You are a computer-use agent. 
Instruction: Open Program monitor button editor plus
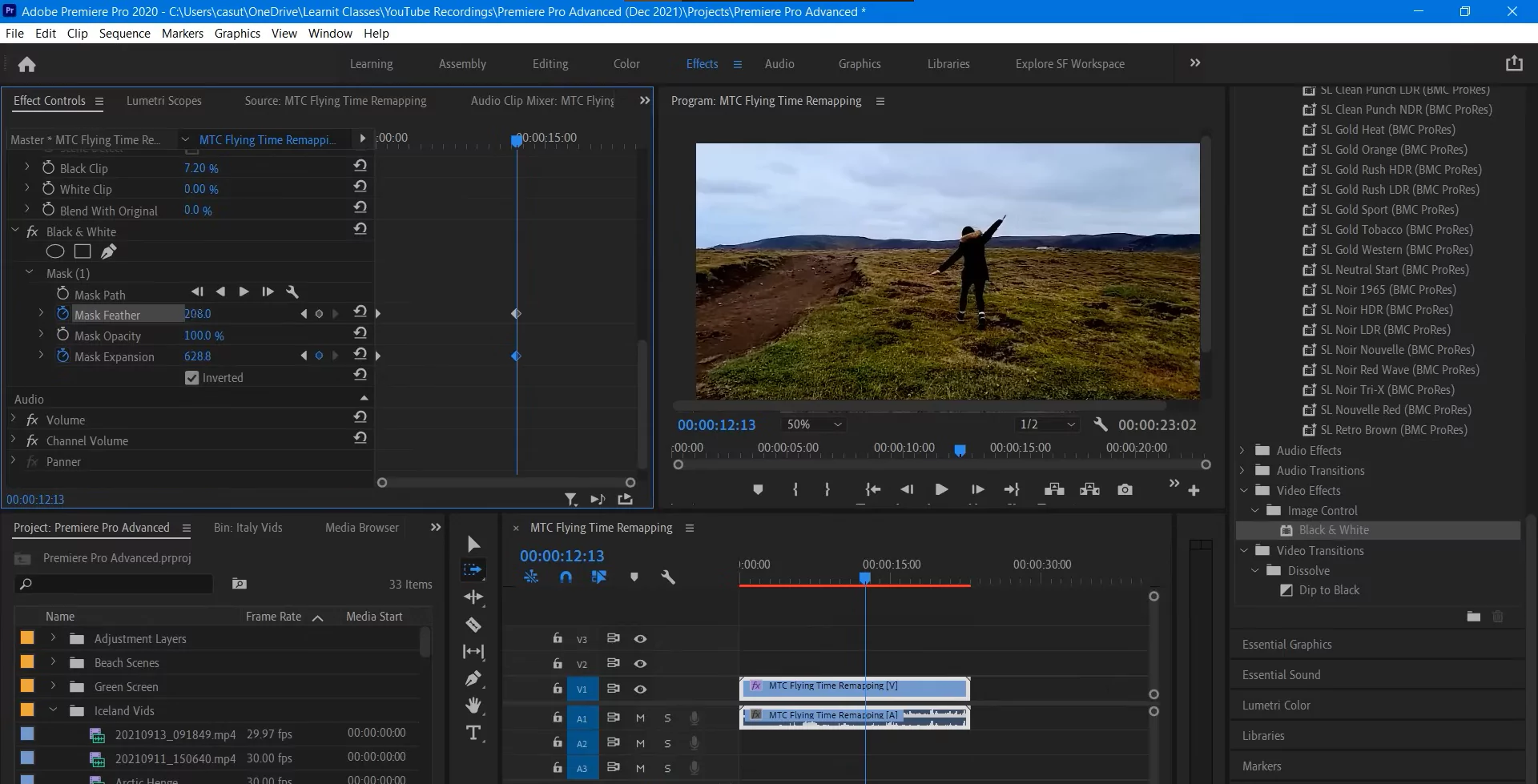[1194, 490]
